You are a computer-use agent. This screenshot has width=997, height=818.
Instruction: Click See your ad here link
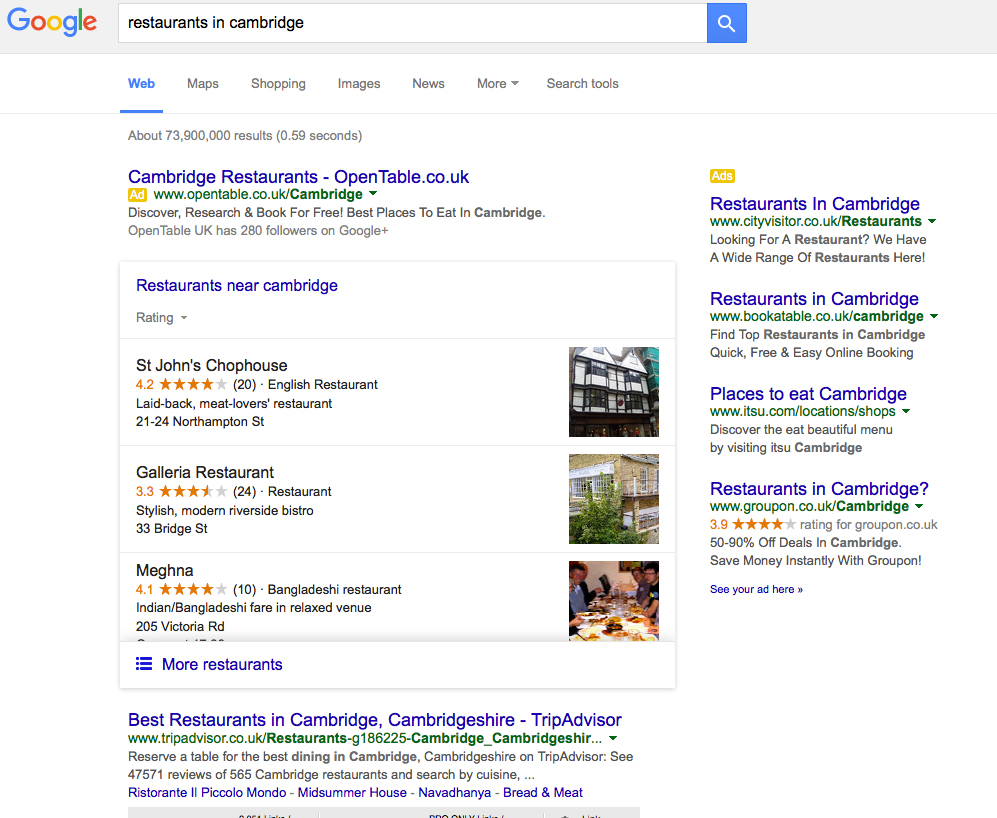(x=756, y=589)
